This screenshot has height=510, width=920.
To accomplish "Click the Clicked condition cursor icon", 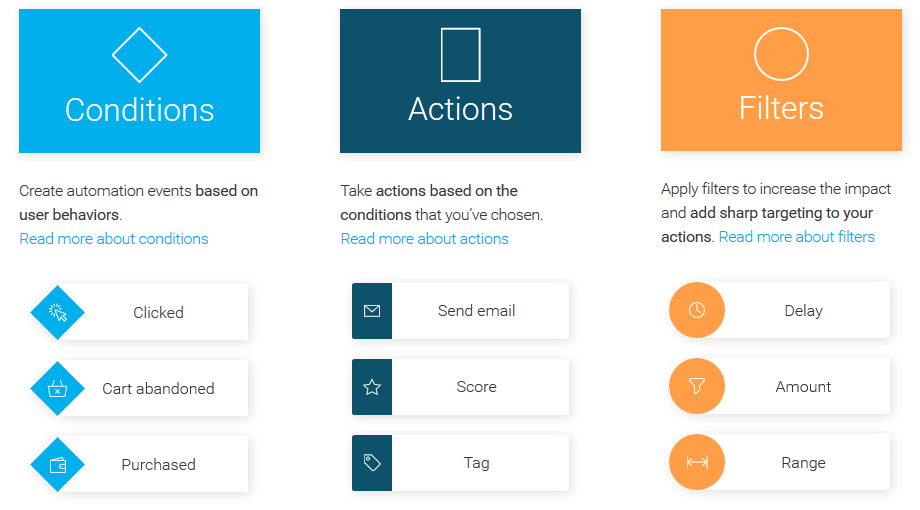I will tap(58, 312).
